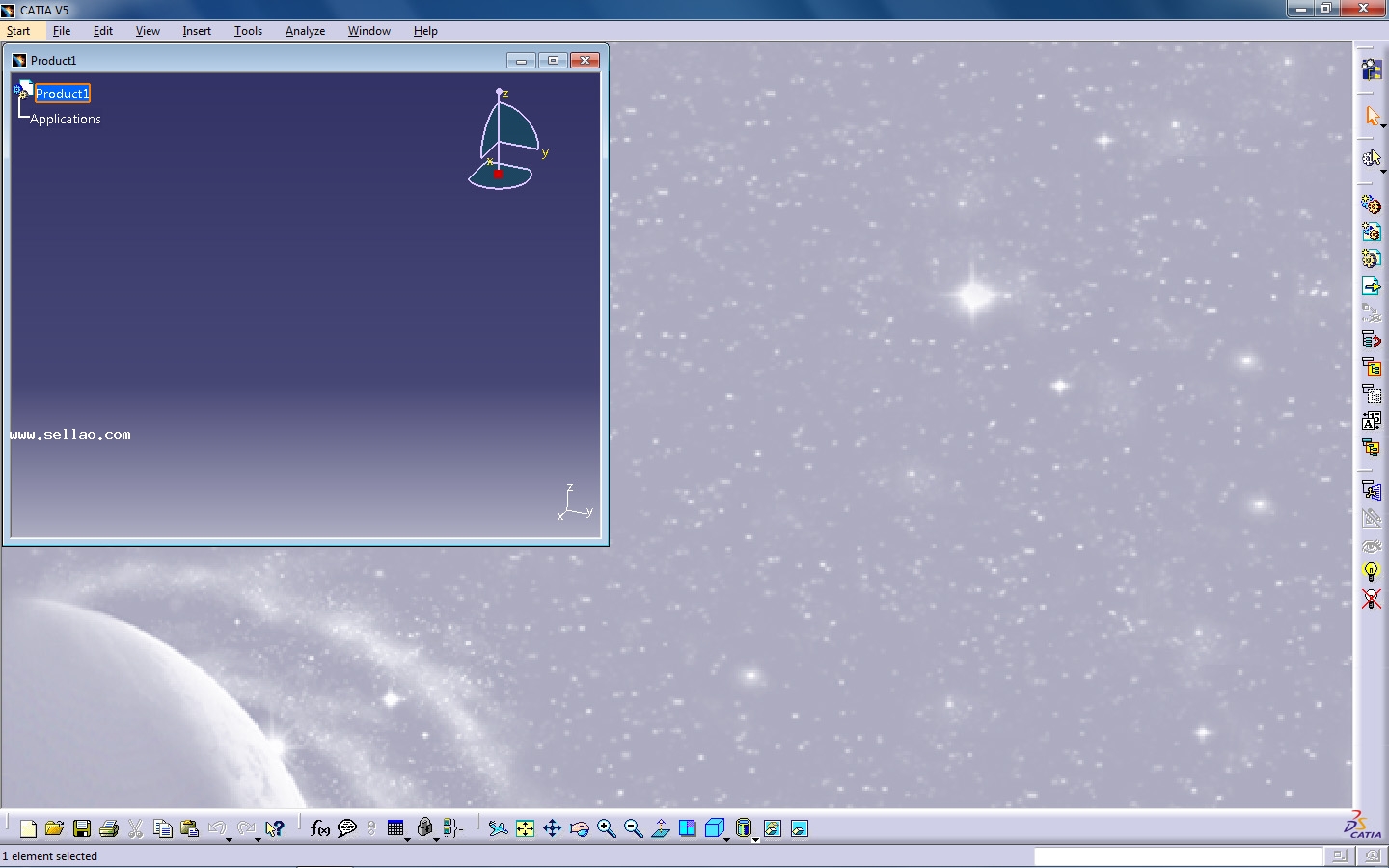Open Product Structure workbench icon
Viewport: 1389px width, 868px height.
(x=1372, y=69)
